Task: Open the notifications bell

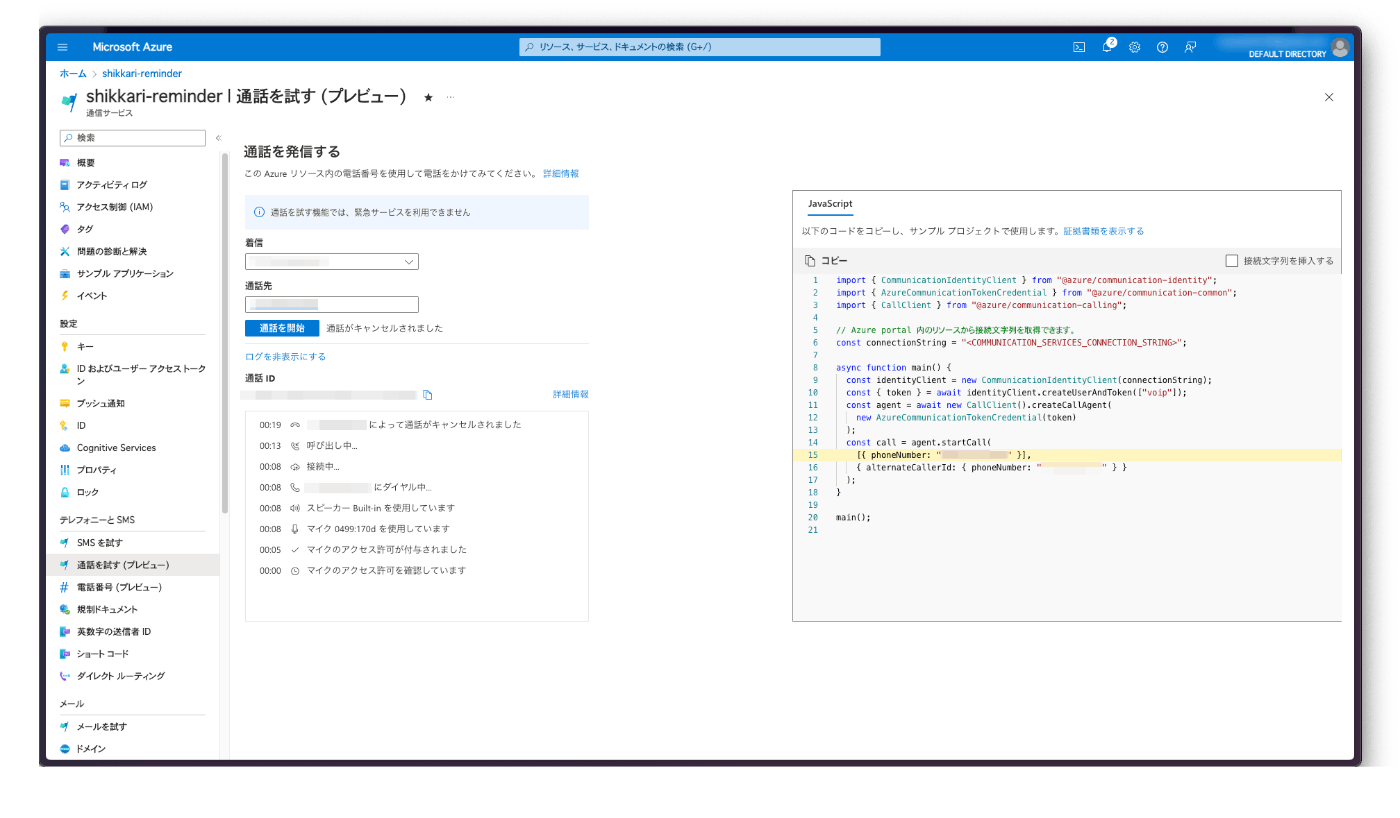Action: click(x=1108, y=46)
